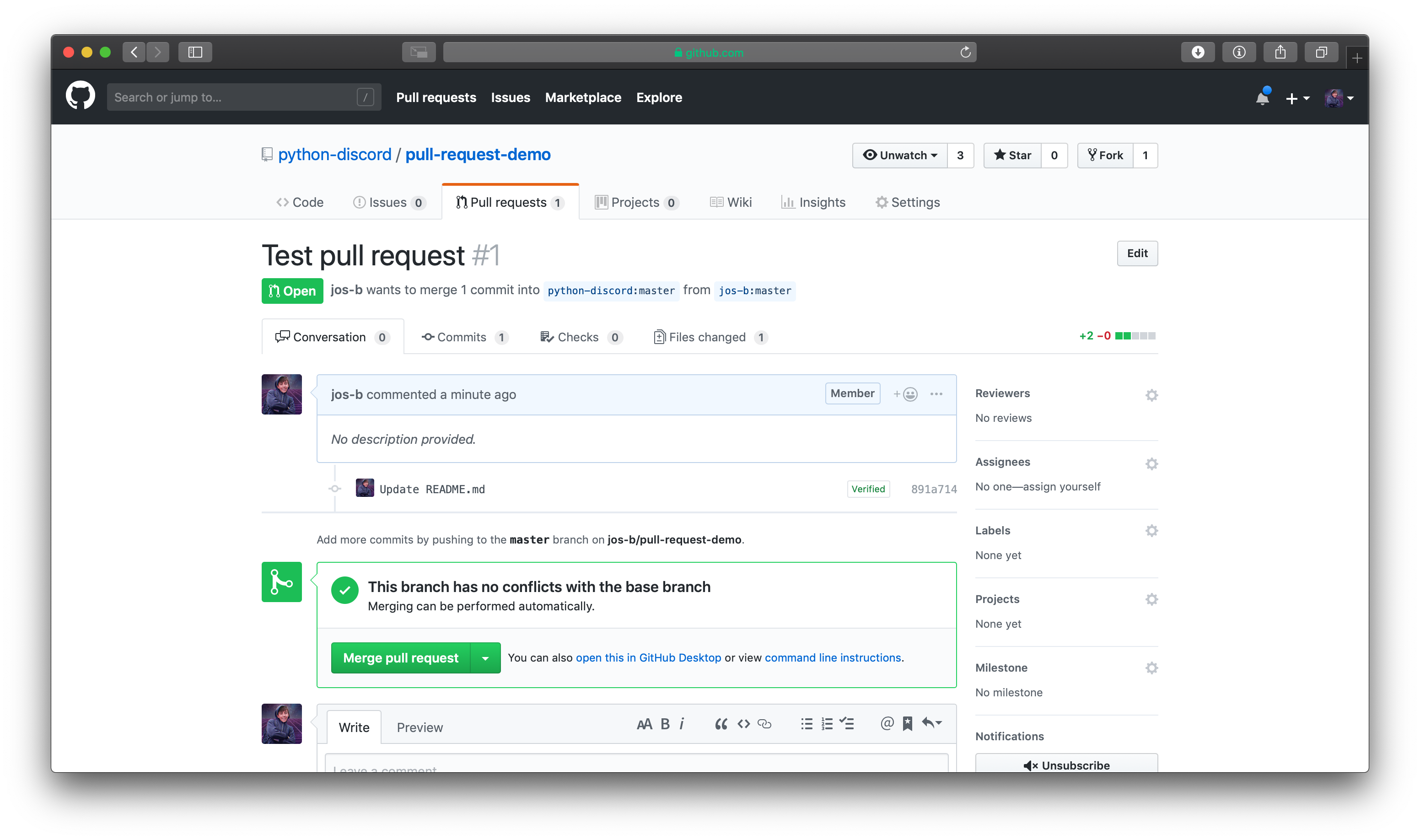Insert a quote with the quote icon
Viewport: 1420px width, 840px height.
[721, 724]
